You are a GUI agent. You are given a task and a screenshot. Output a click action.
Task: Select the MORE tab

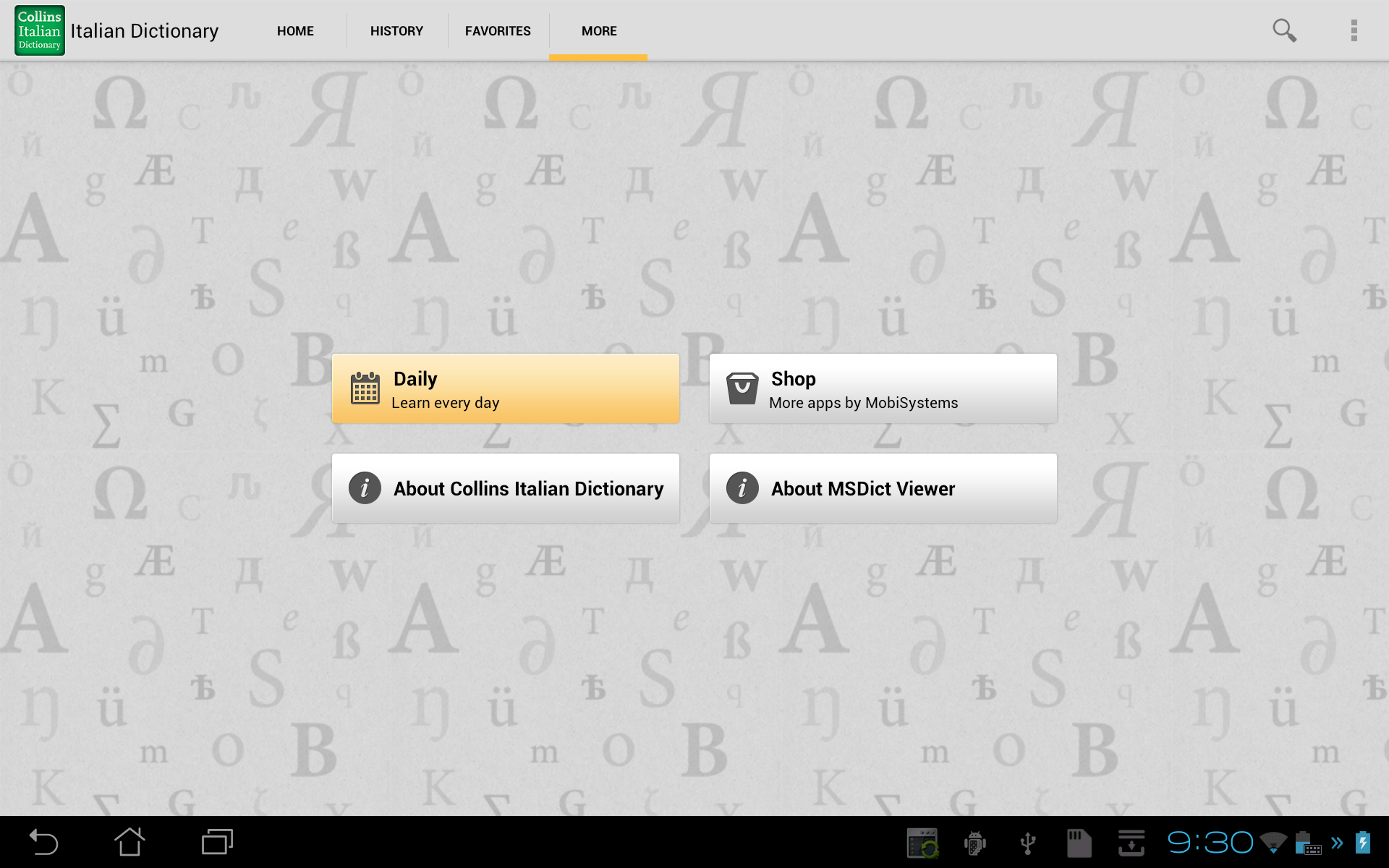coord(599,31)
